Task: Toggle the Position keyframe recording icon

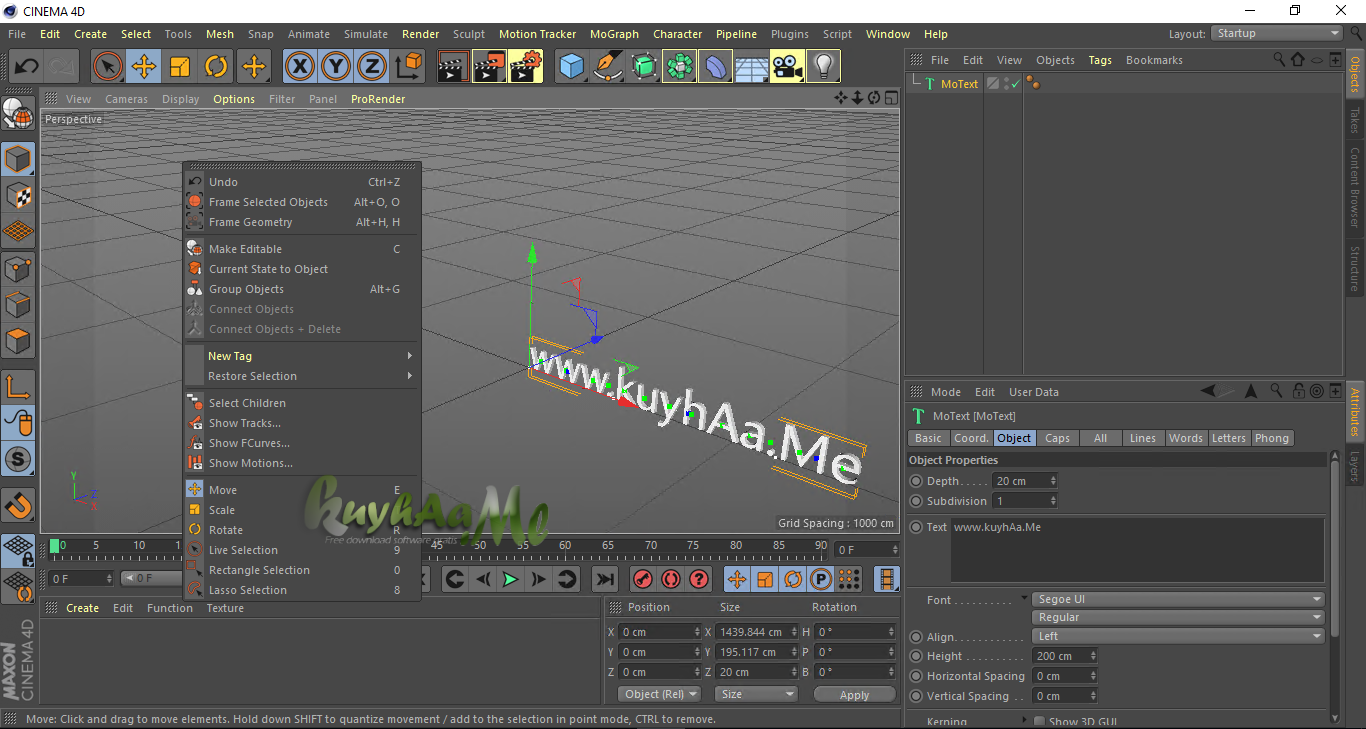Action: pyautogui.click(x=737, y=579)
